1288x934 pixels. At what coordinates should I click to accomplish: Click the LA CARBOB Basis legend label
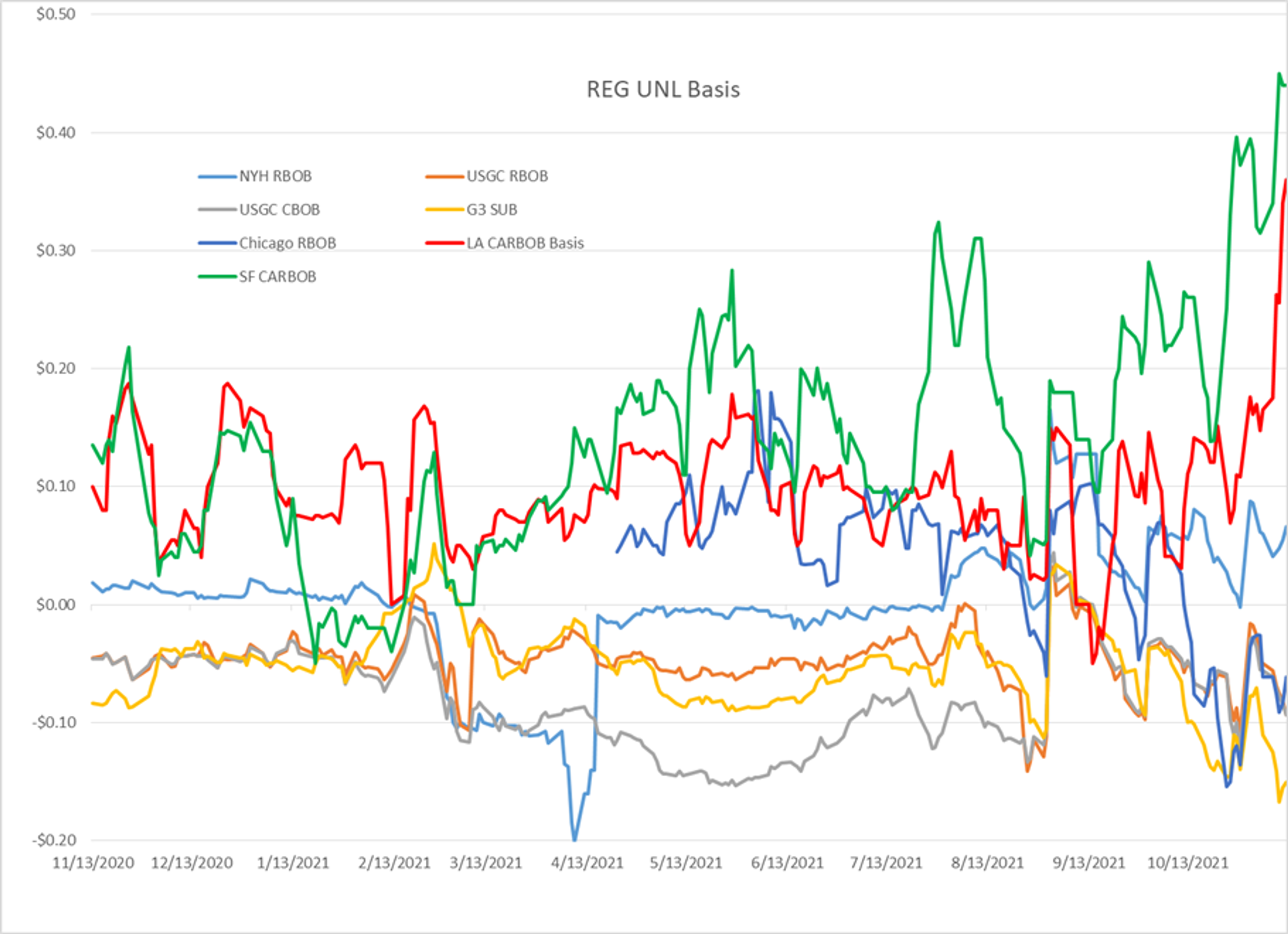pos(525,243)
